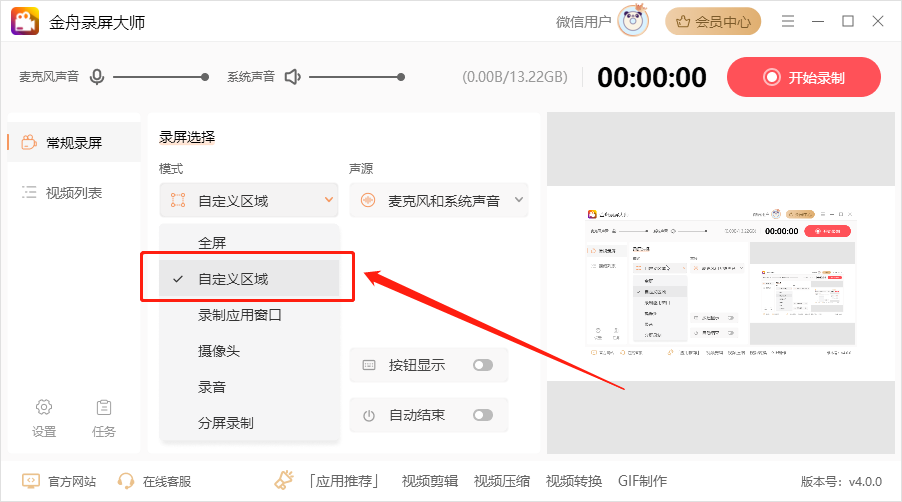The height and width of the screenshot is (502, 902).
Task: Click the 官方网站 monitor icon
Action: tap(31, 481)
